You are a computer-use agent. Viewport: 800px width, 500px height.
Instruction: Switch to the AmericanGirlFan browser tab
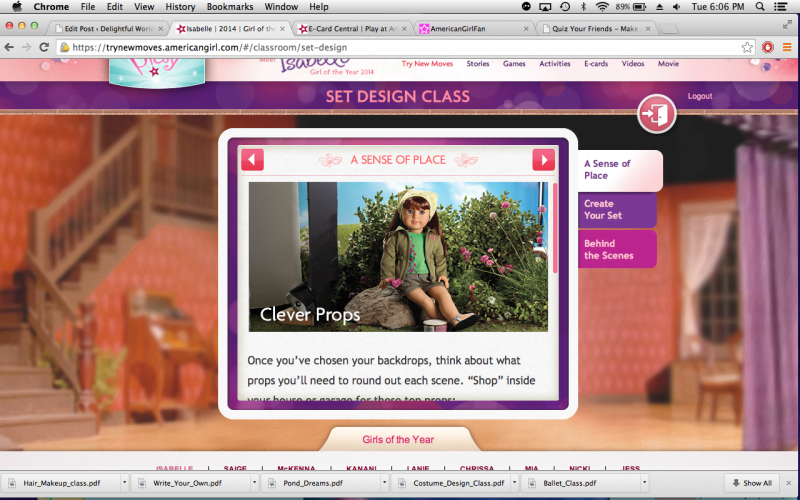click(x=474, y=29)
